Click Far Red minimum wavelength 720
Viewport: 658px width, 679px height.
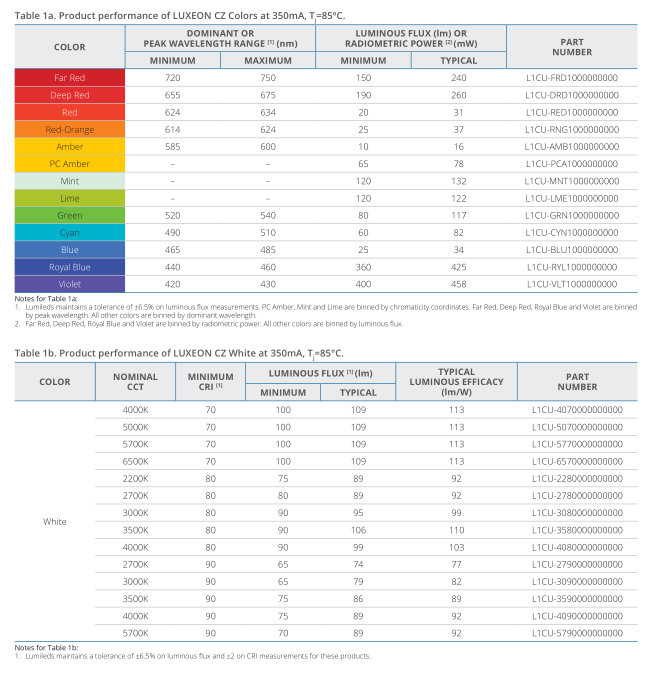click(173, 78)
